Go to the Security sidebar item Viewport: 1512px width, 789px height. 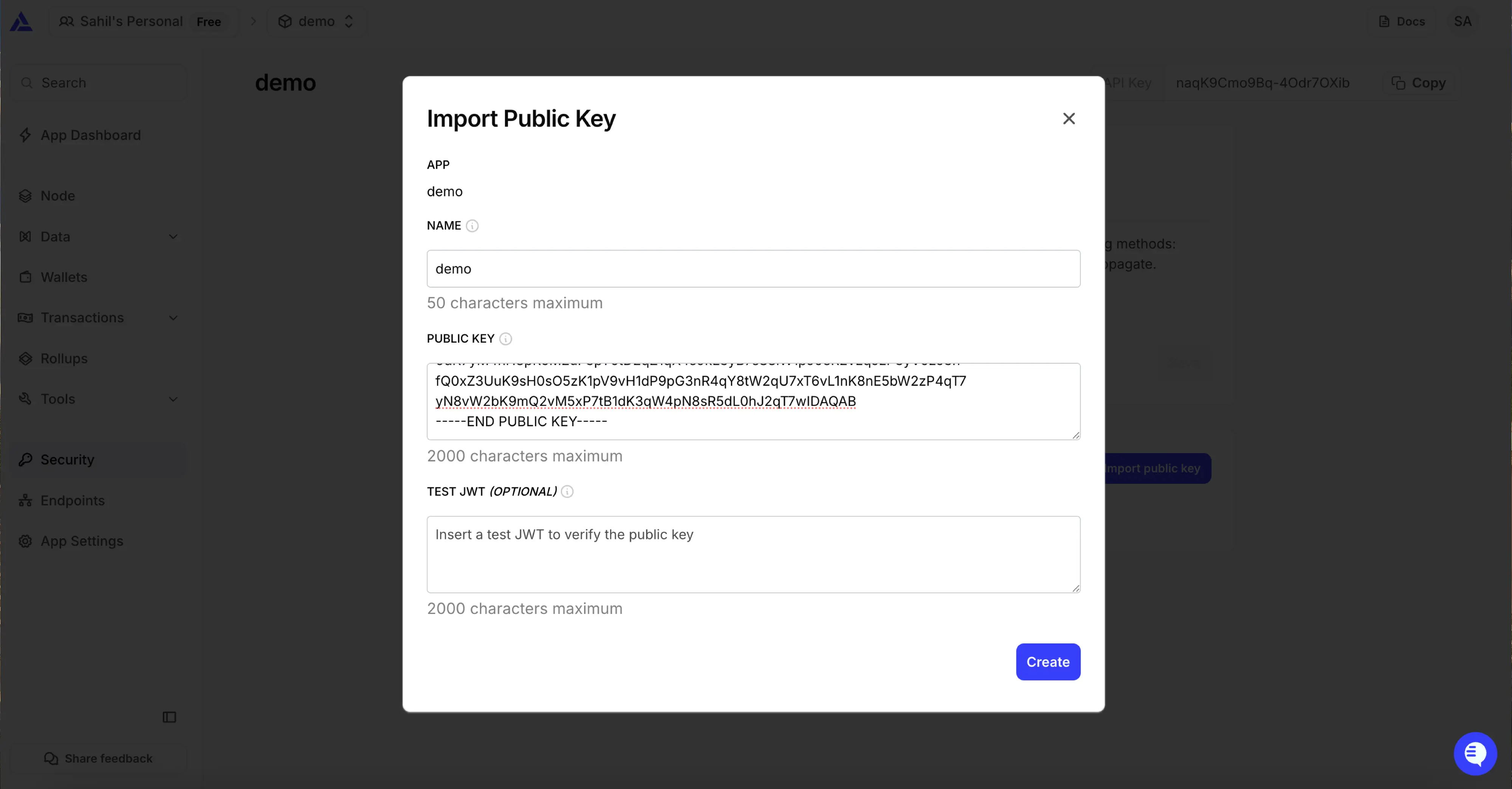tap(68, 460)
